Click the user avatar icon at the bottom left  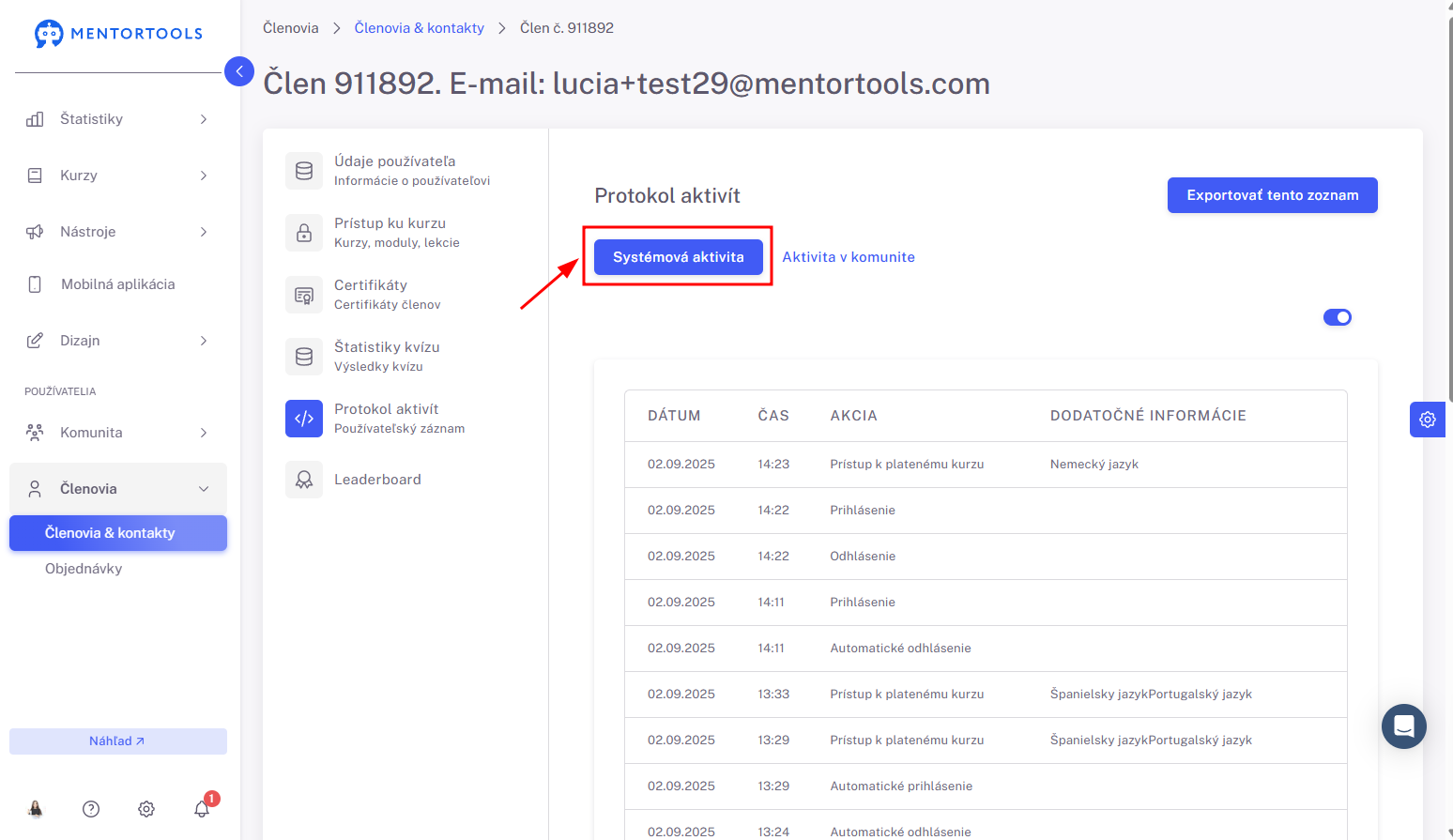(36, 809)
